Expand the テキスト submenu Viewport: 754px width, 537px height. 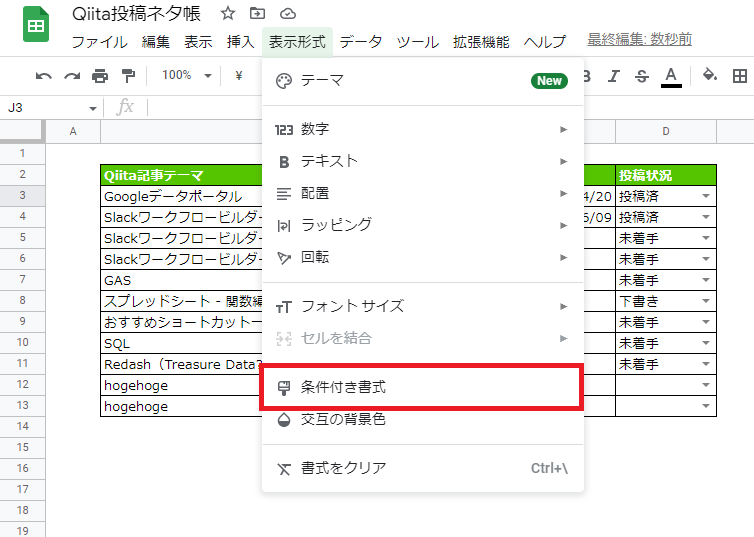(x=423, y=162)
